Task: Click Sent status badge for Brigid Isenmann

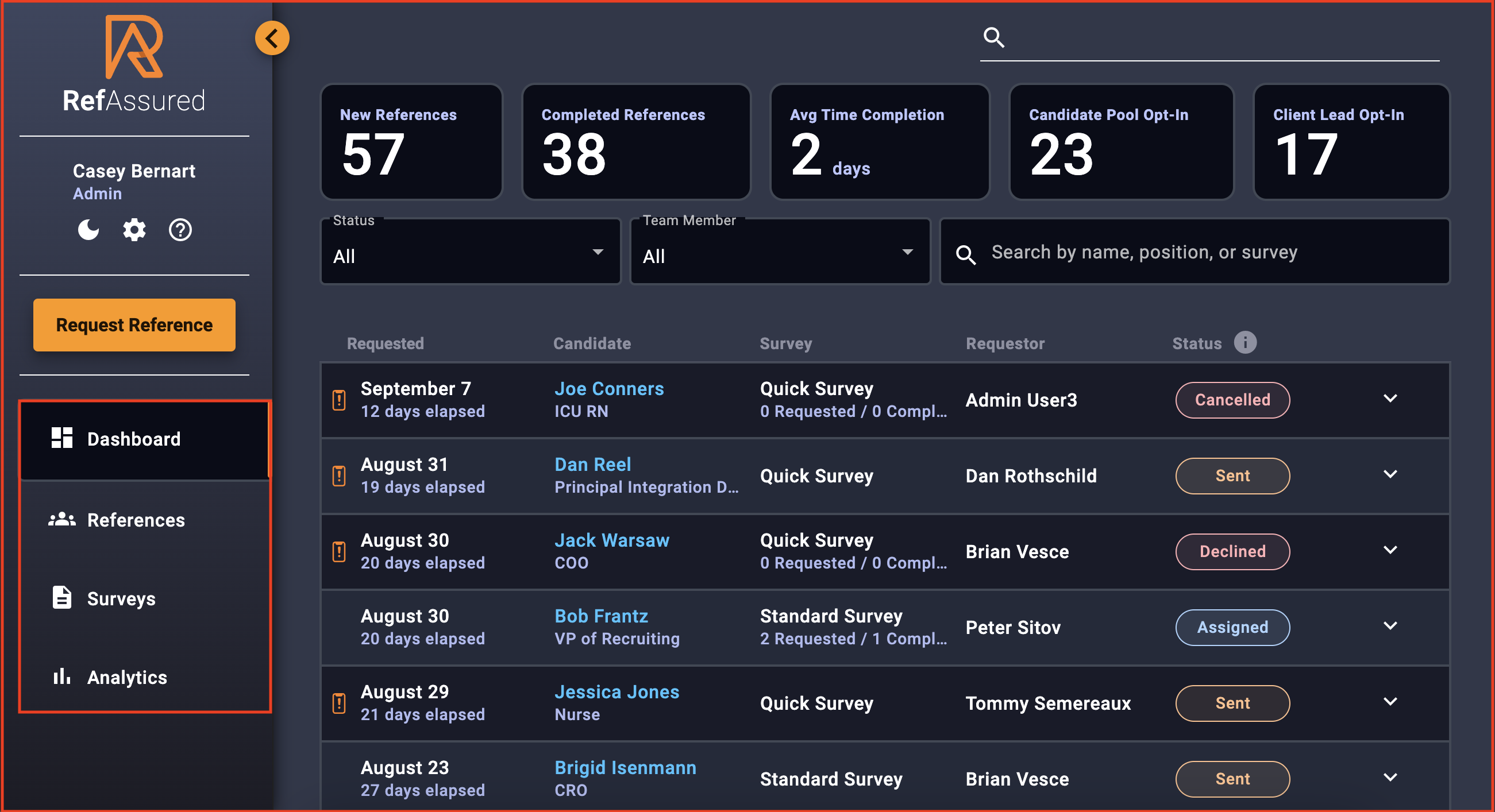Action: [1232, 779]
